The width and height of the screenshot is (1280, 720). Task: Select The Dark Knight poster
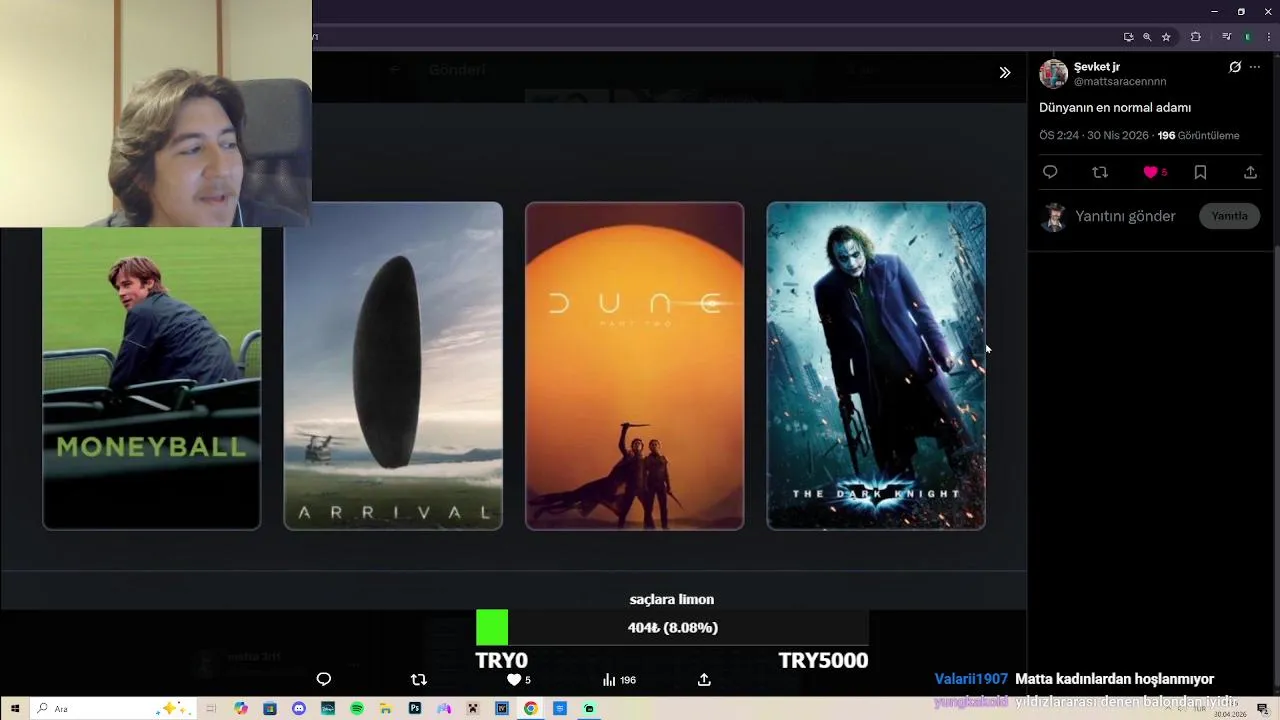(876, 366)
